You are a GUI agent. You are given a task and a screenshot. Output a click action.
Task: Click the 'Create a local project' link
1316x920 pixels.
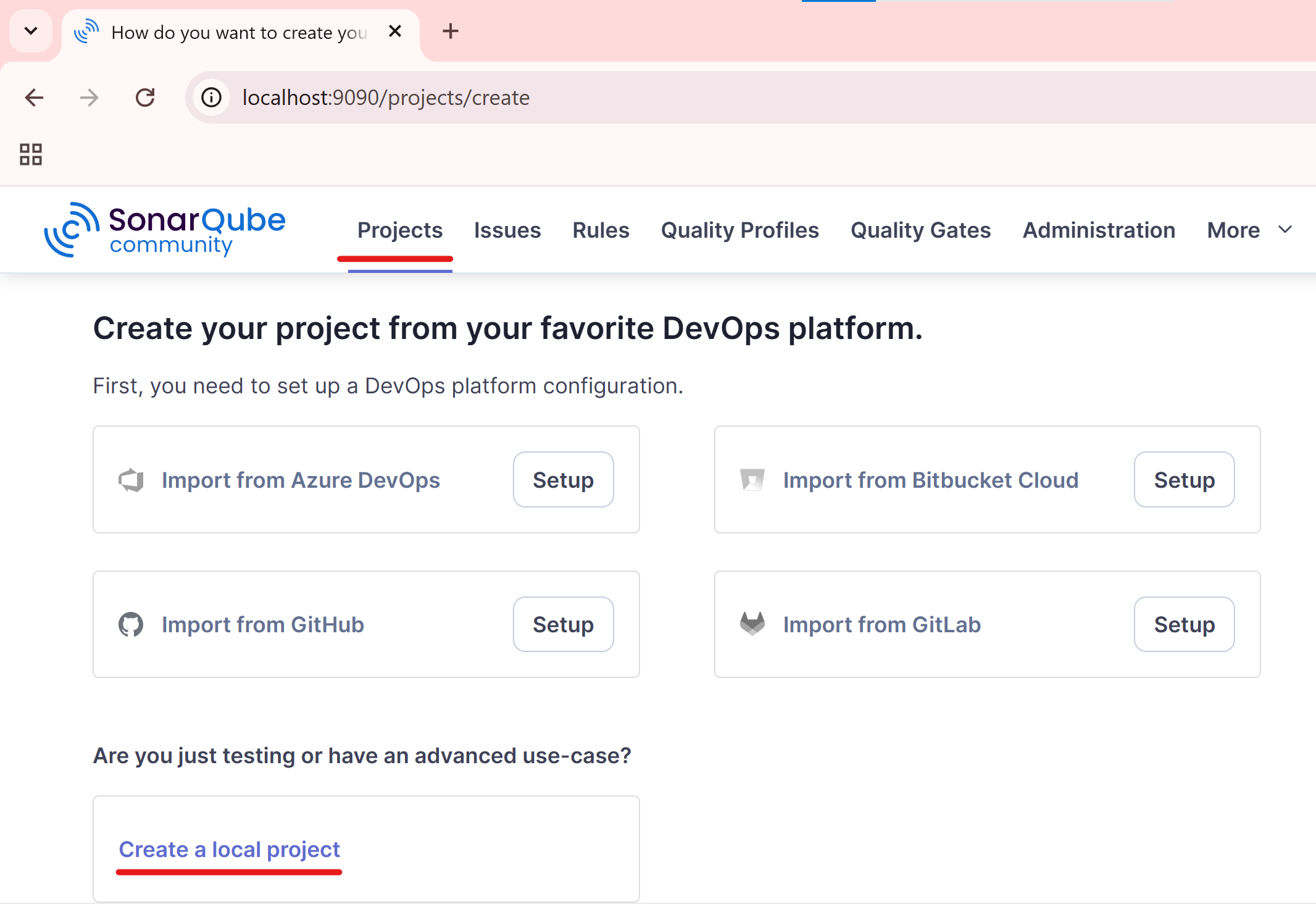(x=229, y=850)
